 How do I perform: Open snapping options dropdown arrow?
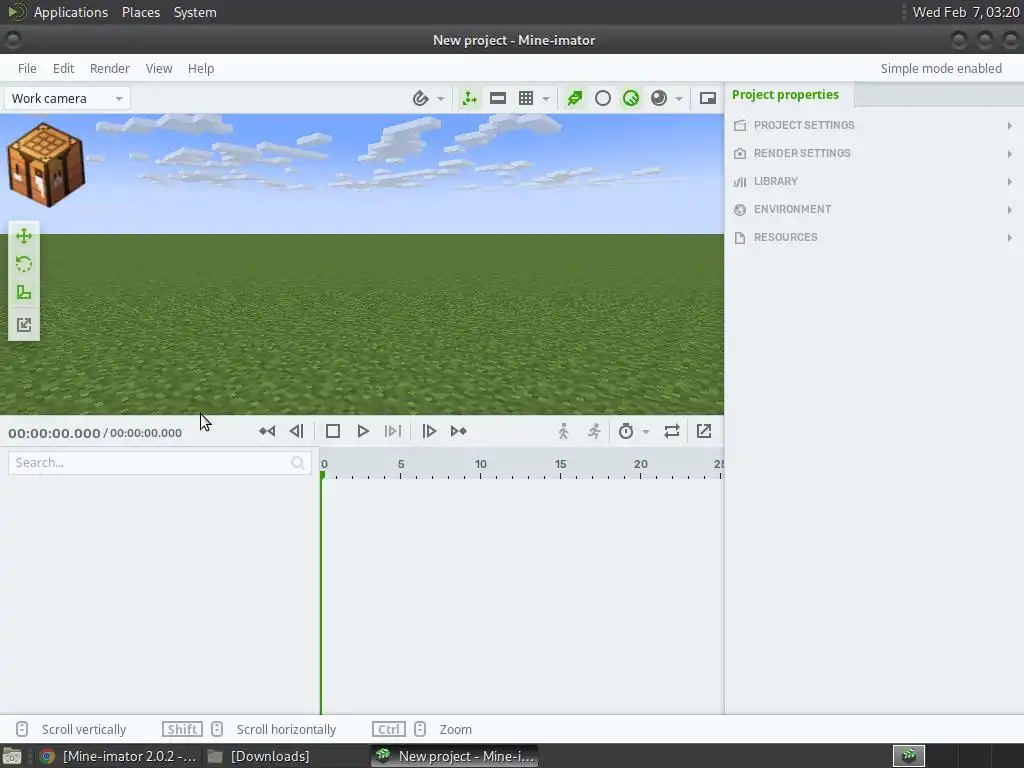pyautogui.click(x=441, y=99)
